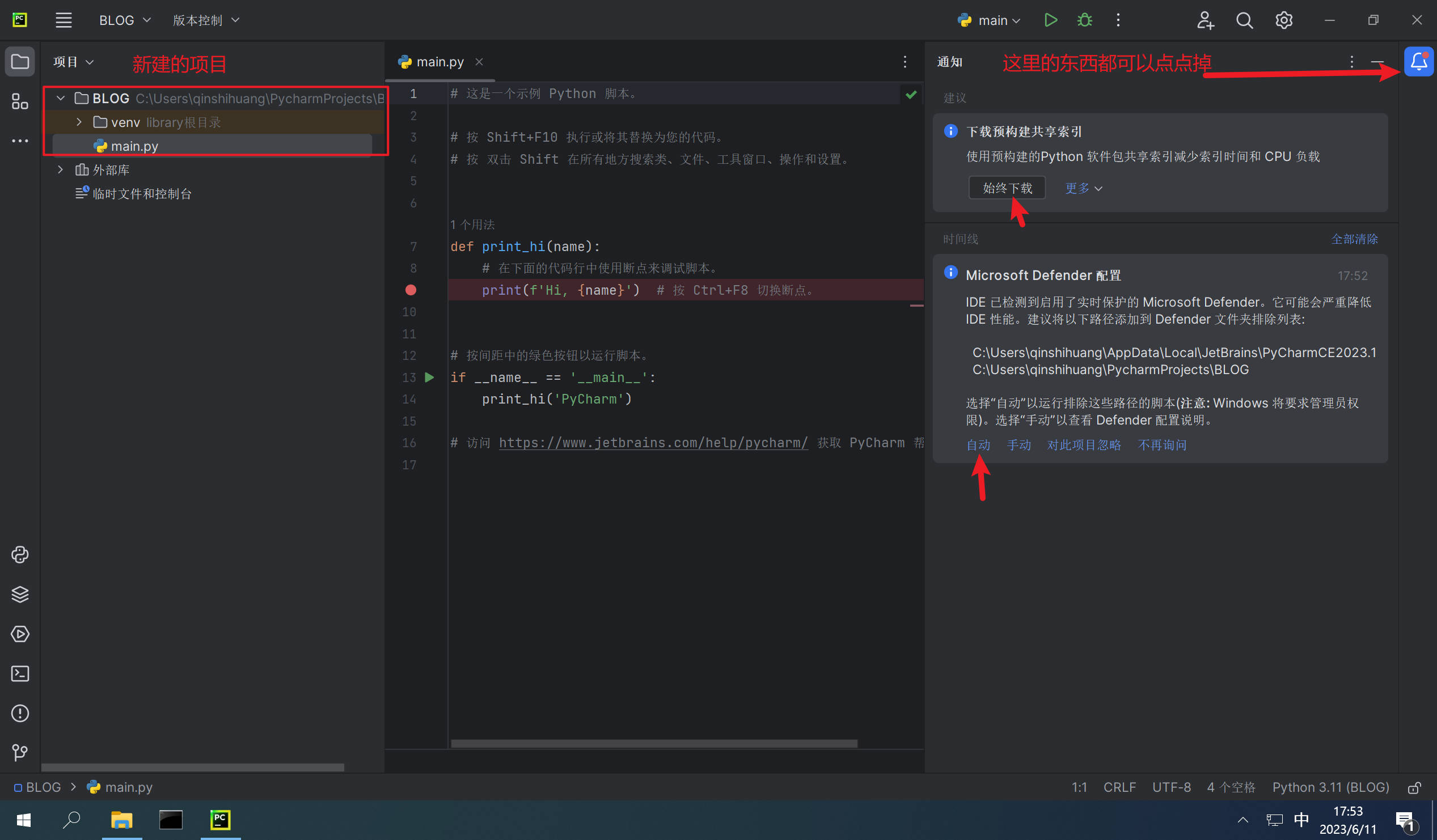Image resolution: width=1437 pixels, height=840 pixels.
Task: Open the 更多 dropdown in suggestion
Action: coord(1084,188)
